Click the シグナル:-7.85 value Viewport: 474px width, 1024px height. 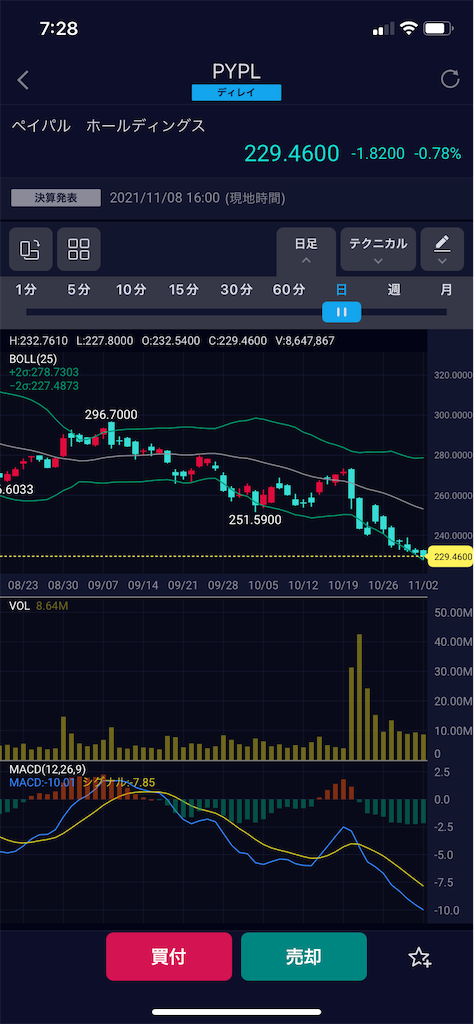[x=119, y=782]
